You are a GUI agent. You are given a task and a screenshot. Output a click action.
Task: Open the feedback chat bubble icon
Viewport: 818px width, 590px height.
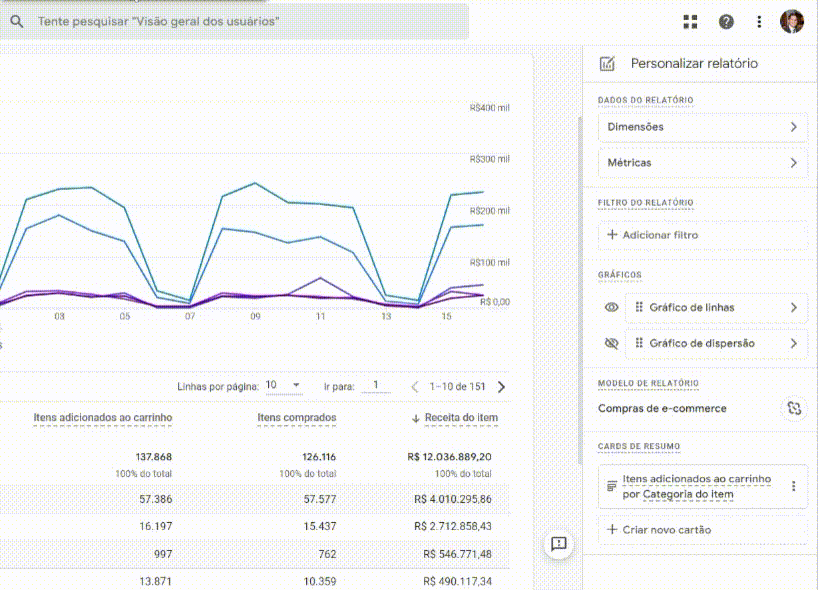point(559,543)
